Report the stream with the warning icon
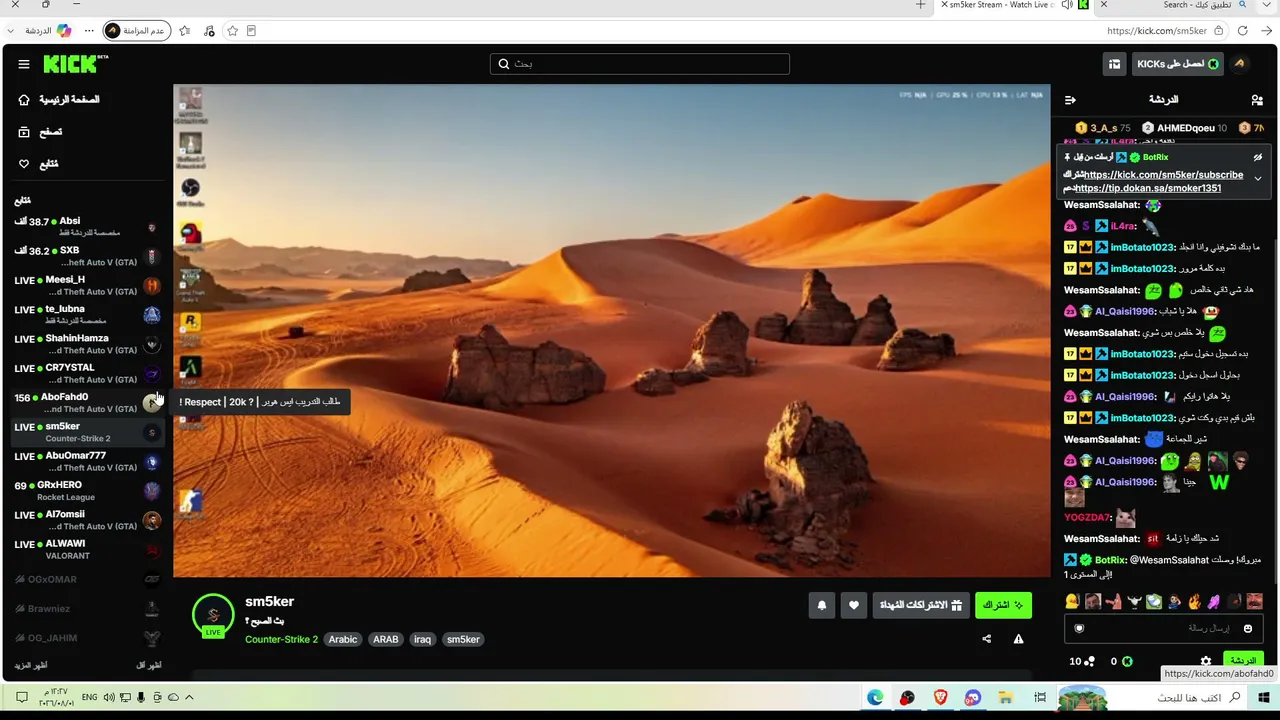 tap(1018, 639)
